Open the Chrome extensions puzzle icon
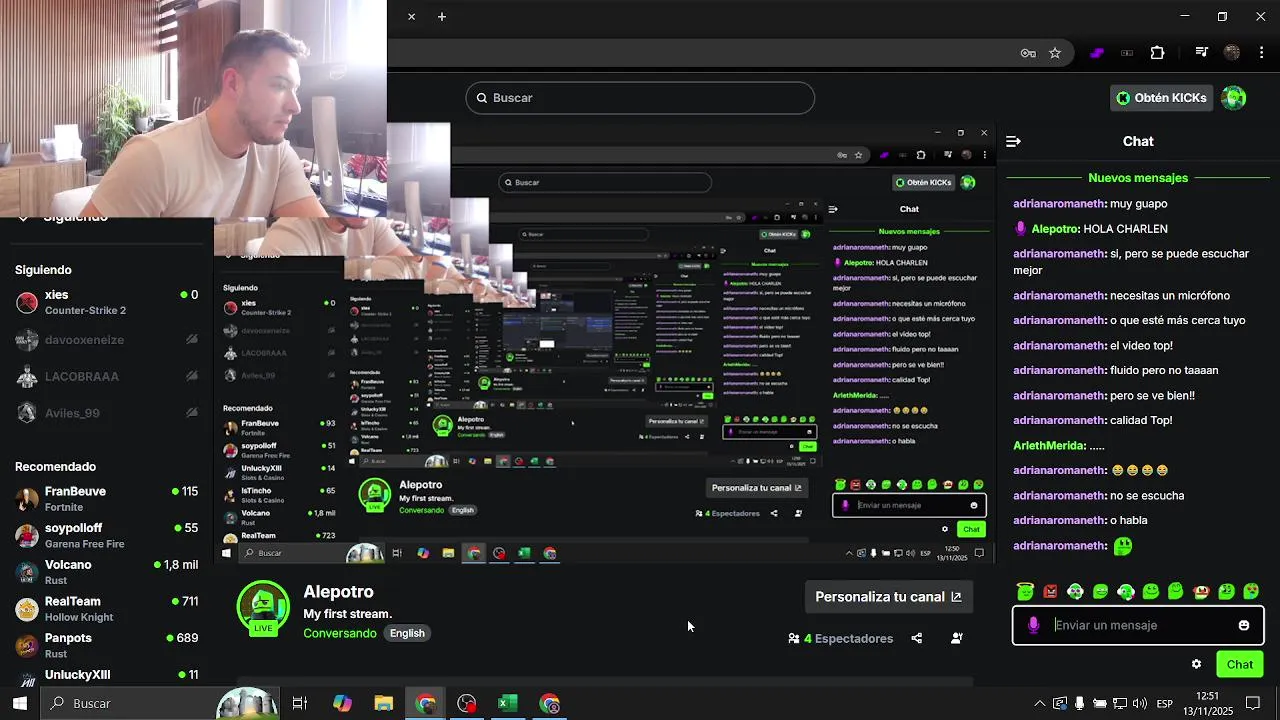1280x720 pixels. point(1158,53)
